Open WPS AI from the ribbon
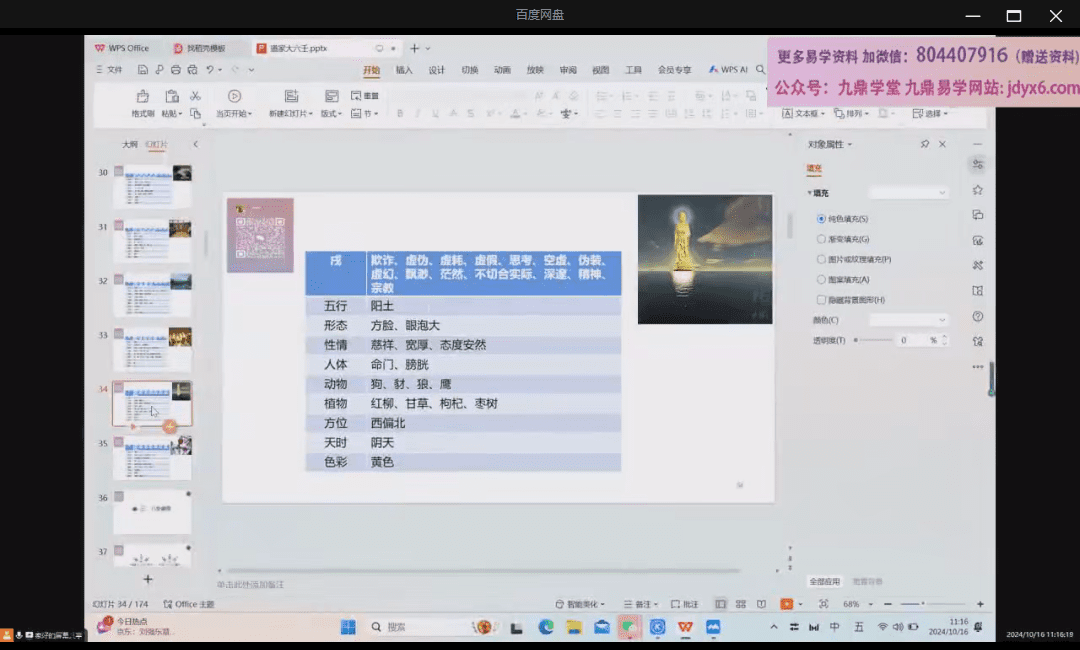The image size is (1080, 650). (730, 69)
